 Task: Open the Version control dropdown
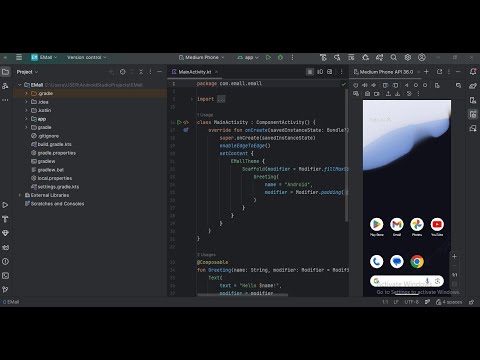click(86, 57)
